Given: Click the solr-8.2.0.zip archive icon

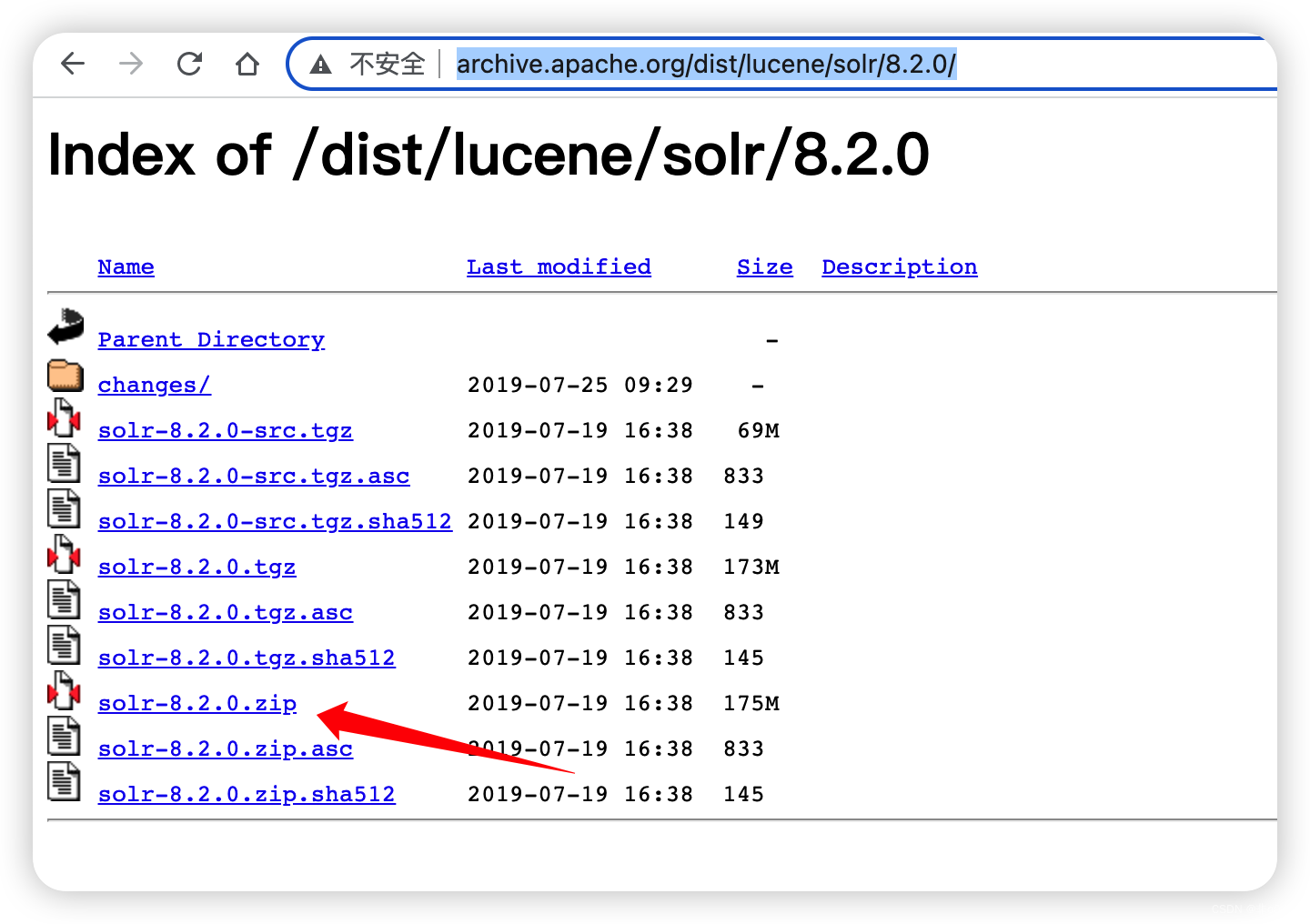Looking at the screenshot, I should (64, 690).
